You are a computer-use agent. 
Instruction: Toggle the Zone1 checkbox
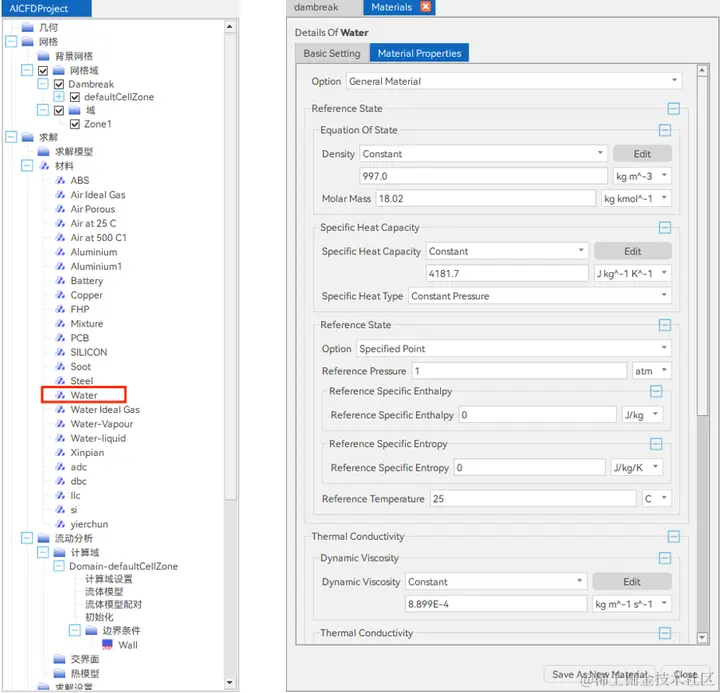click(75, 124)
